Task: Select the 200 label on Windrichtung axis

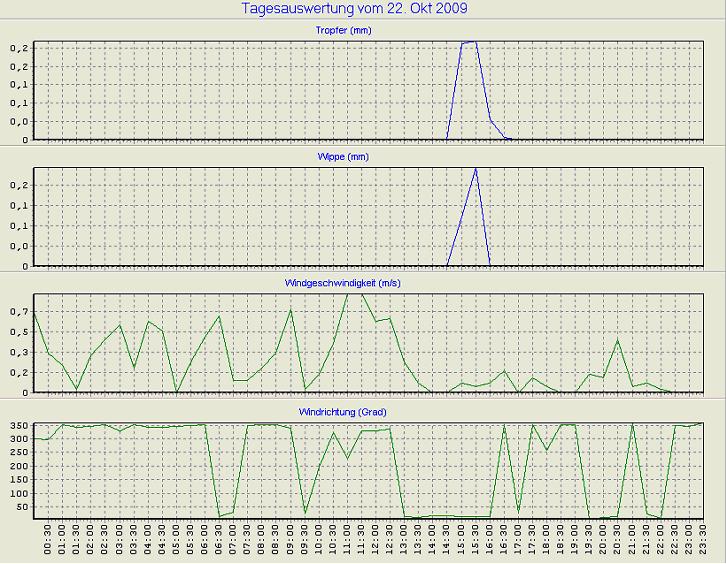Action: coord(16,467)
